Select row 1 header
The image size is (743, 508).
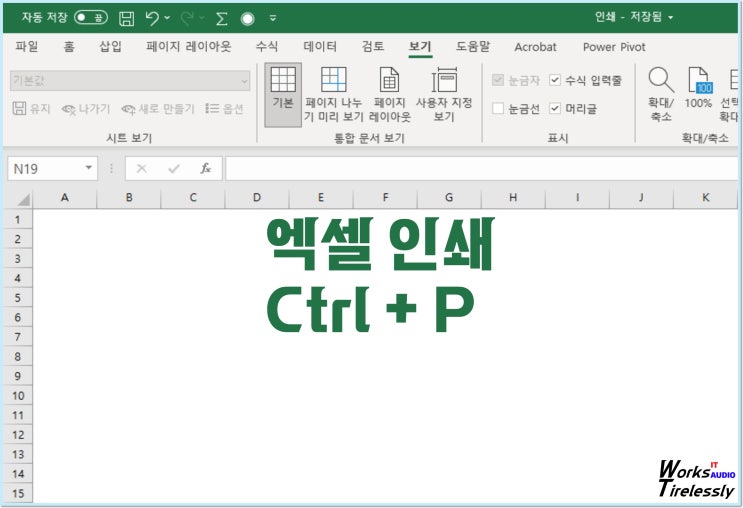coord(18,219)
